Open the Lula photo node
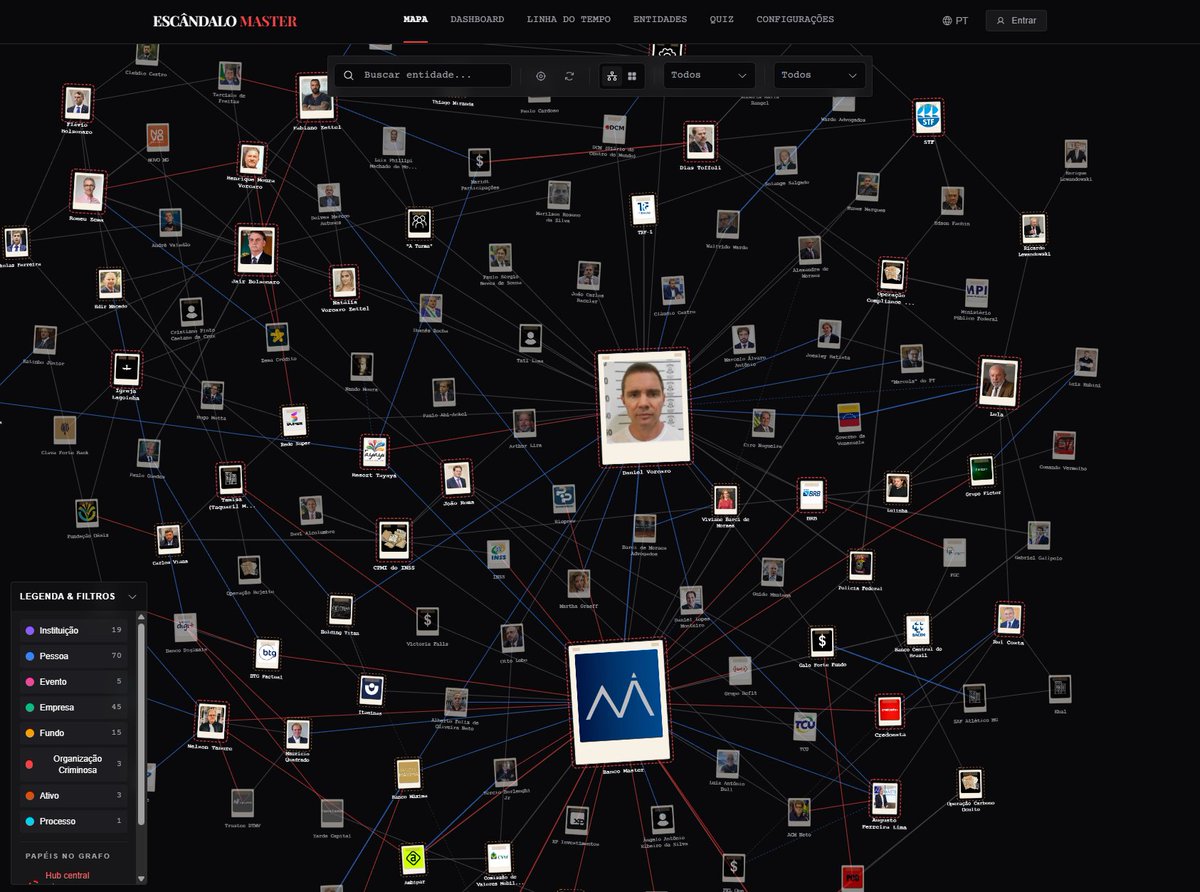Screen dimensions: 1200x892 pyautogui.click(x=998, y=383)
